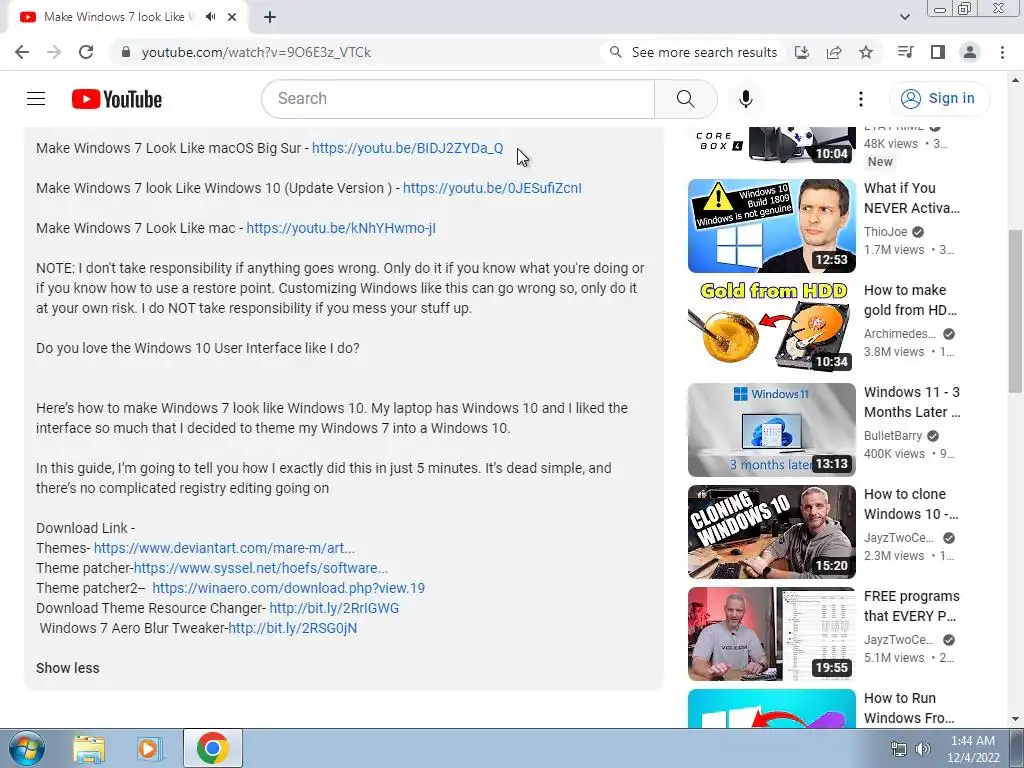Share this page using the share icon
Viewport: 1024px width, 768px height.
(834, 52)
